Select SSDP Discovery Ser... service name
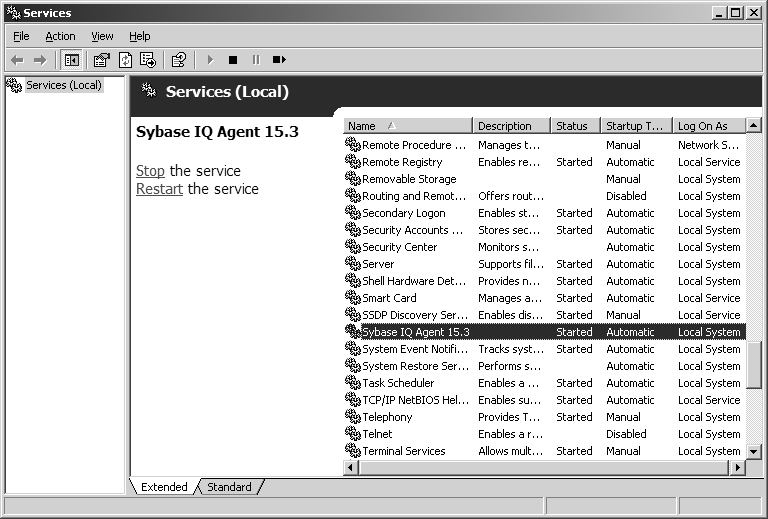This screenshot has height=519, width=768. point(415,314)
